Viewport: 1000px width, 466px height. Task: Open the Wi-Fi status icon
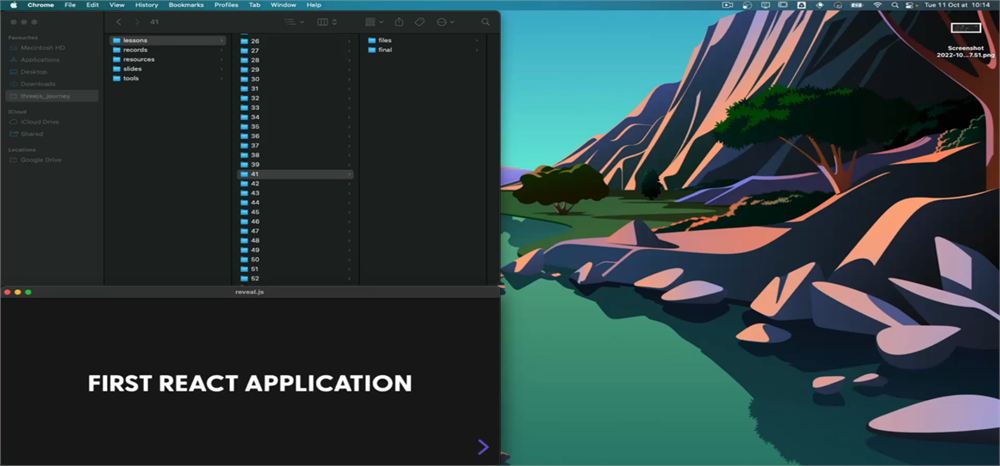[x=878, y=4]
